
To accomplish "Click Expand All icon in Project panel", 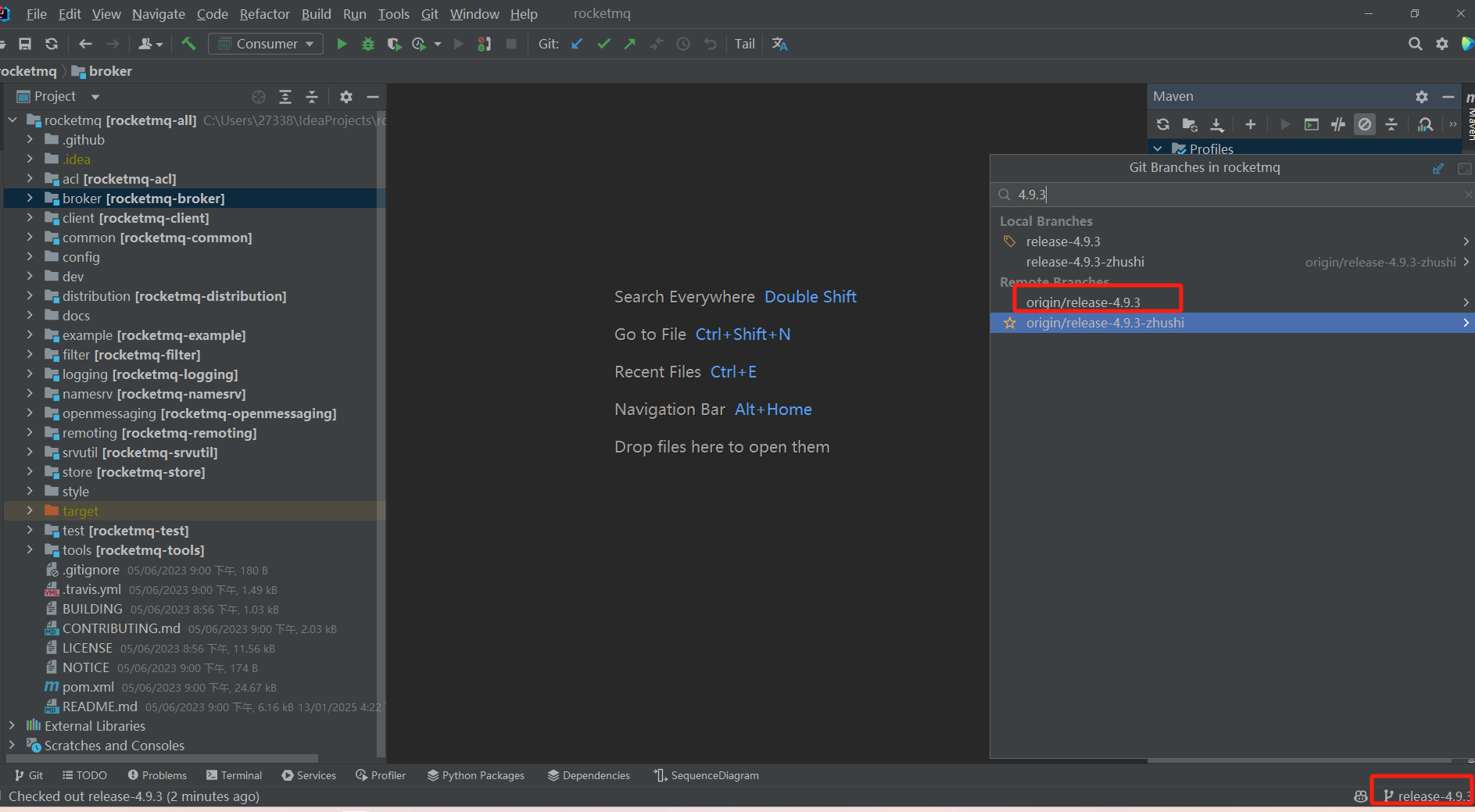I will 285,96.
